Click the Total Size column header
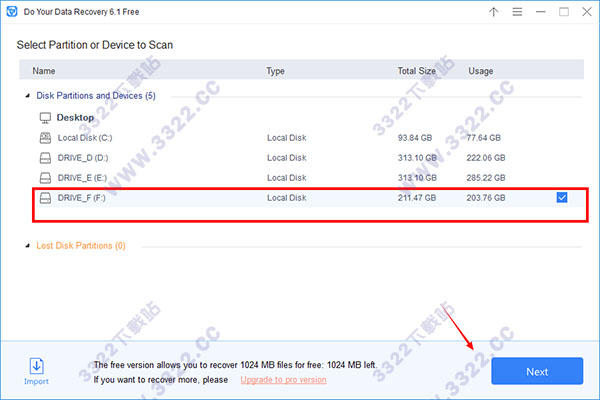 pyautogui.click(x=416, y=71)
